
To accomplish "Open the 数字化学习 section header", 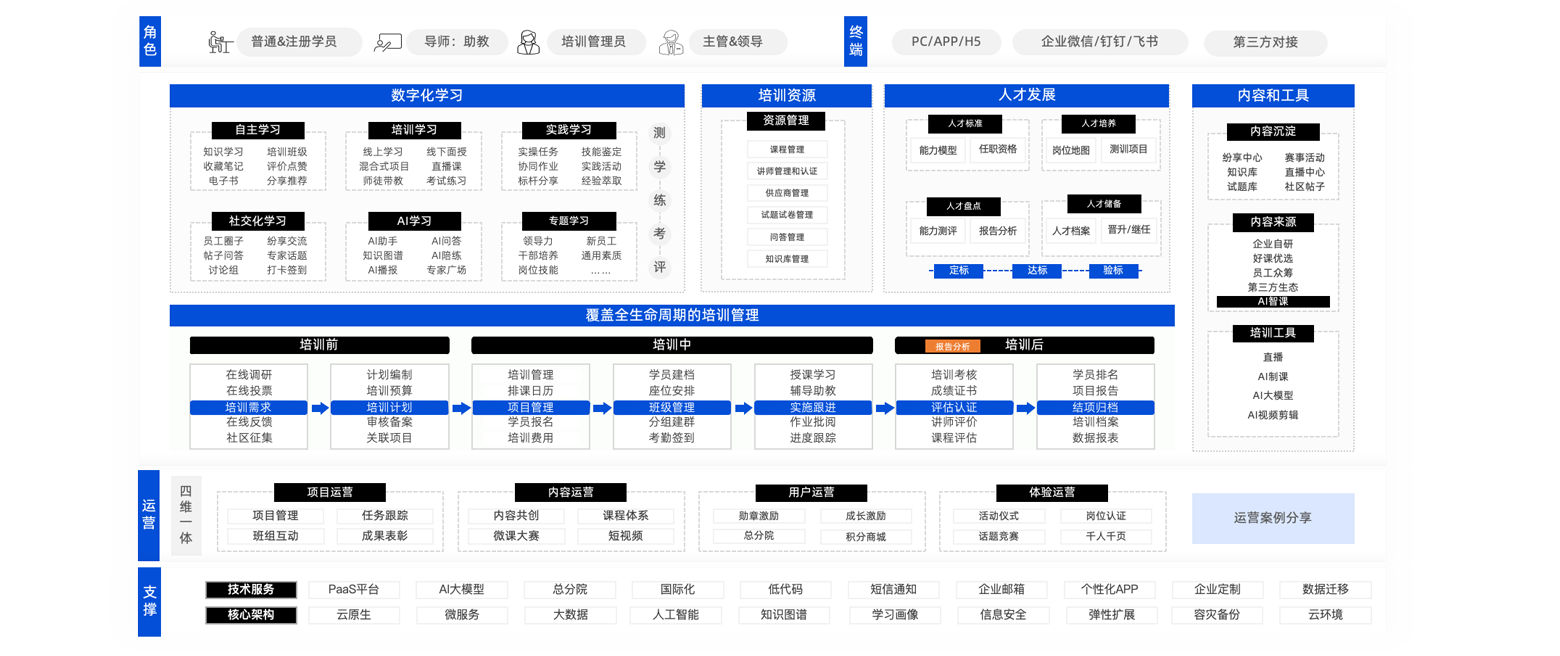I will coord(427,96).
